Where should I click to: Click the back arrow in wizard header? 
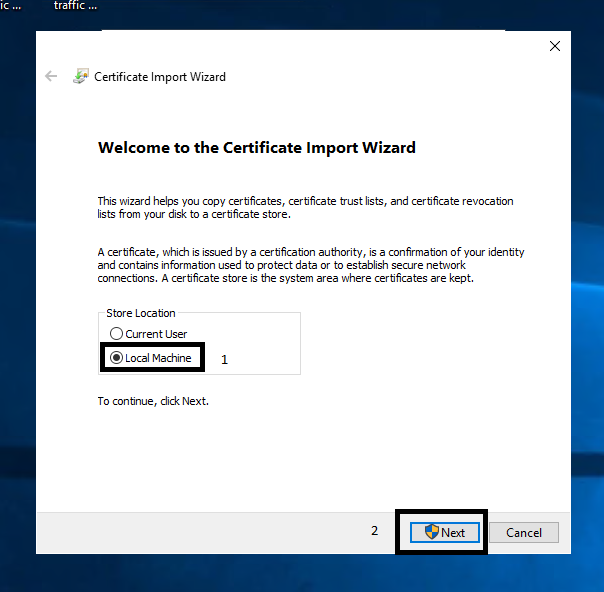click(51, 76)
